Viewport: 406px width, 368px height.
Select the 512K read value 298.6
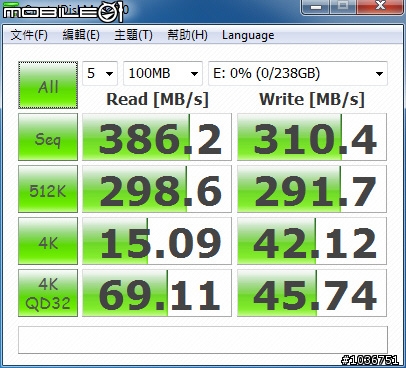(157, 189)
